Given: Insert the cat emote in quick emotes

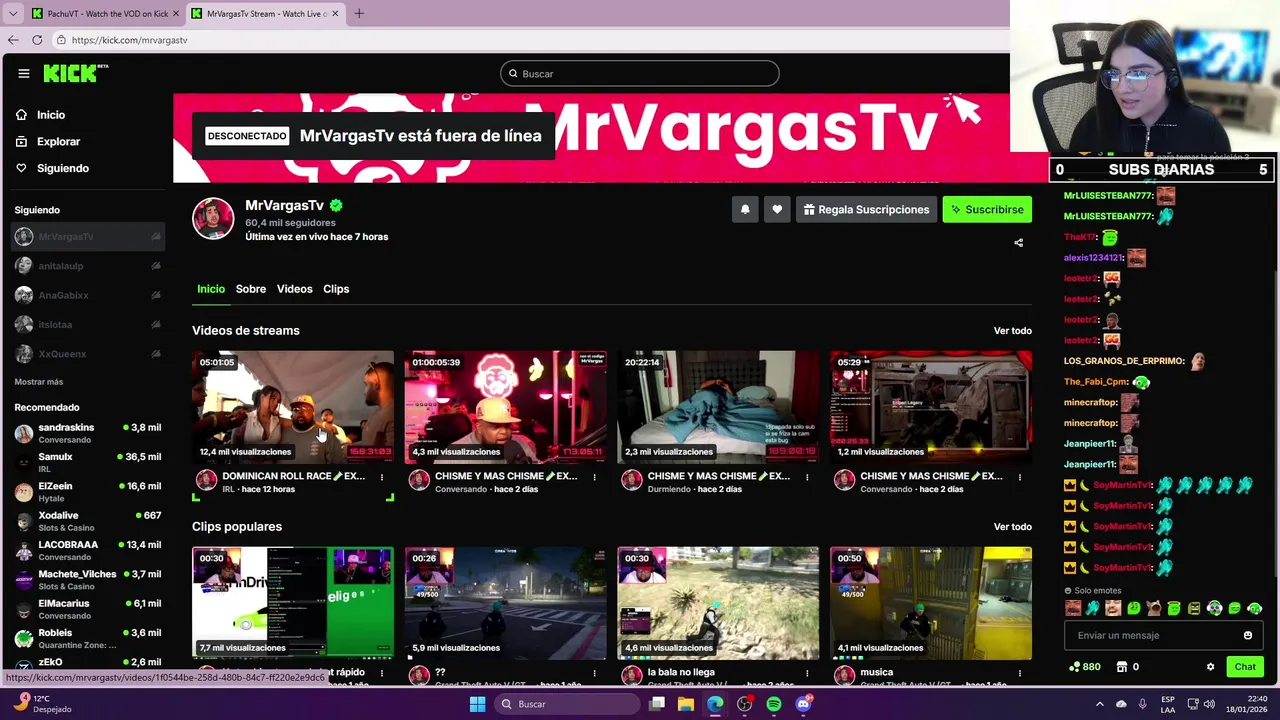Looking at the screenshot, I should 1154,608.
